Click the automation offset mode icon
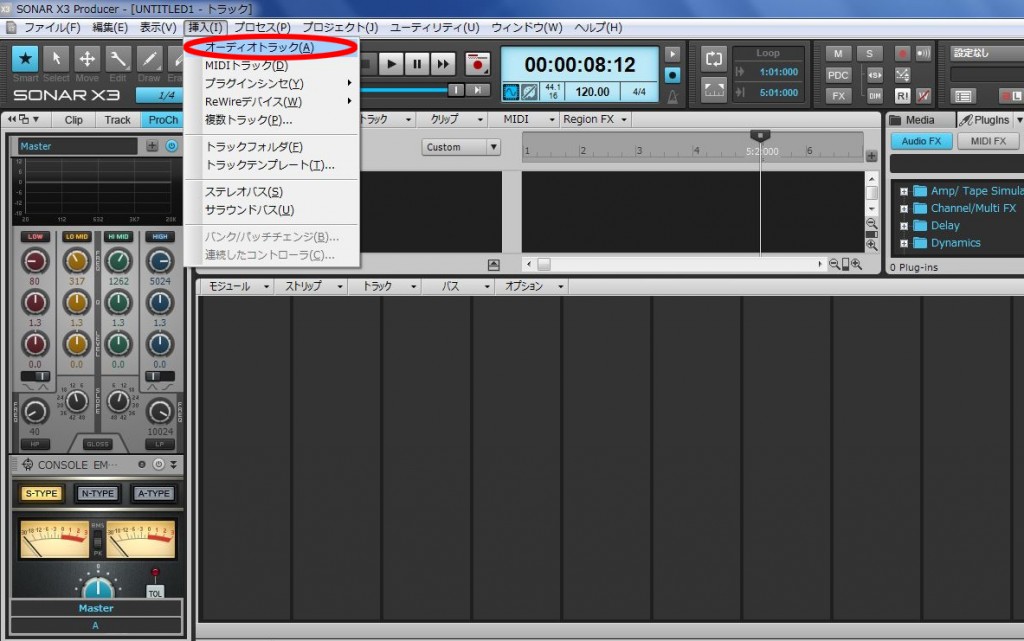The width and height of the screenshot is (1024, 641). (903, 75)
